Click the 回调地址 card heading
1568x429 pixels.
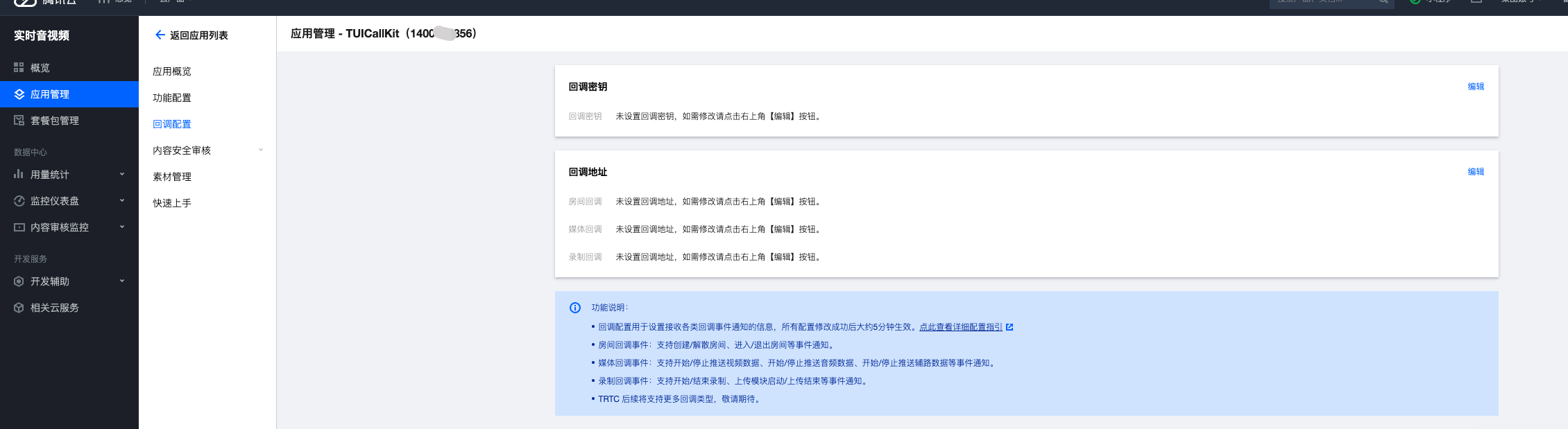tap(588, 172)
